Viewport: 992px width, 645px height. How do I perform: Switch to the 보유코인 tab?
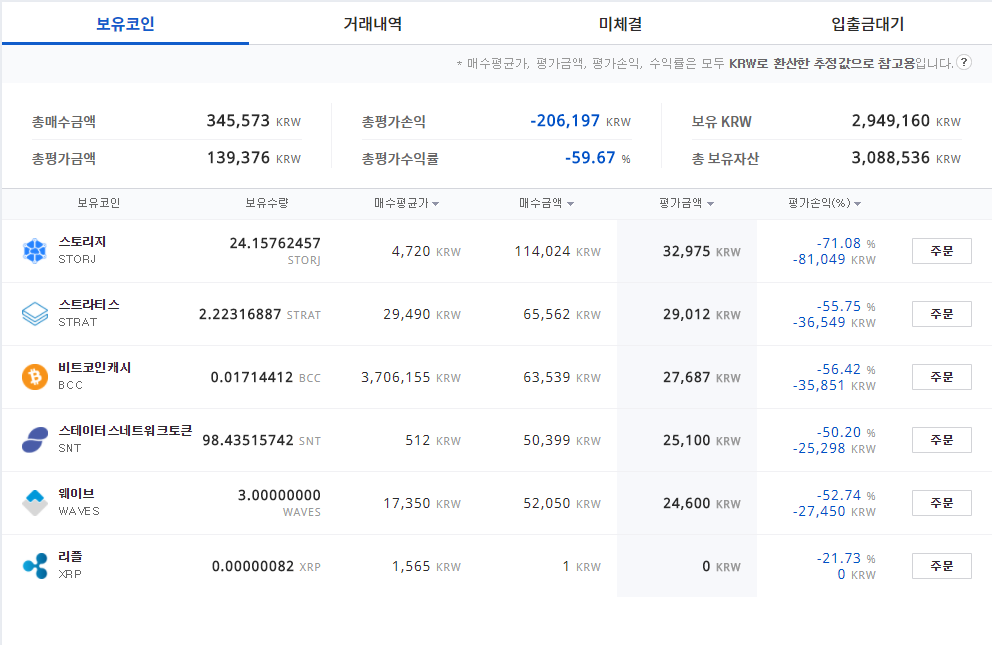click(x=125, y=24)
